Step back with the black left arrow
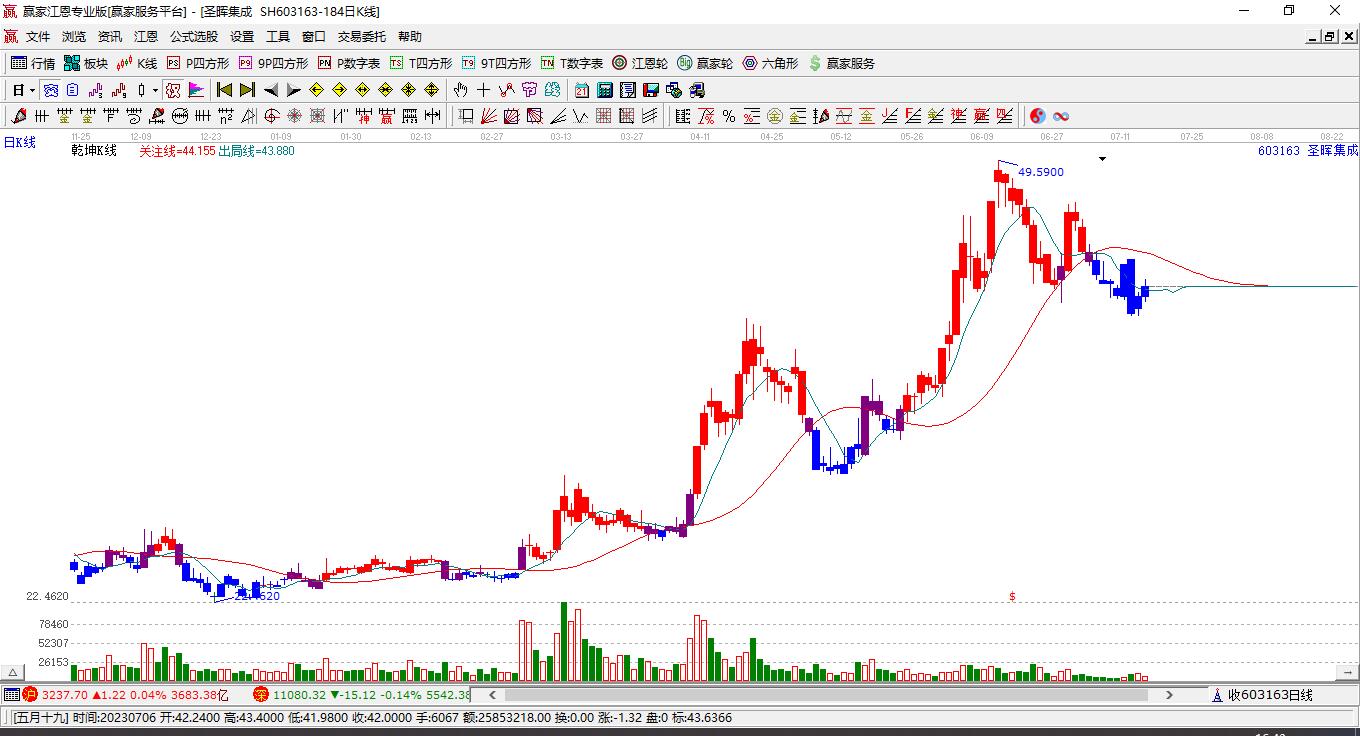The width and height of the screenshot is (1360, 736). point(271,90)
